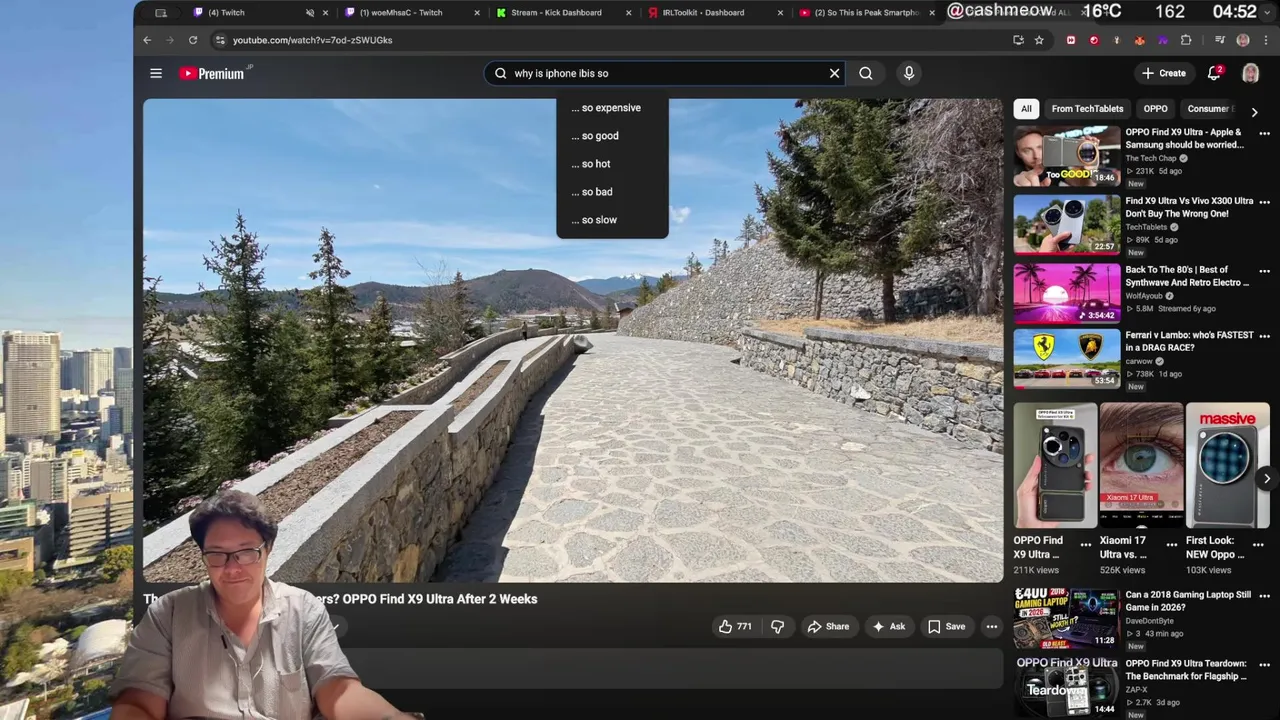
Task: Click the magnifier search button
Action: [866, 73]
